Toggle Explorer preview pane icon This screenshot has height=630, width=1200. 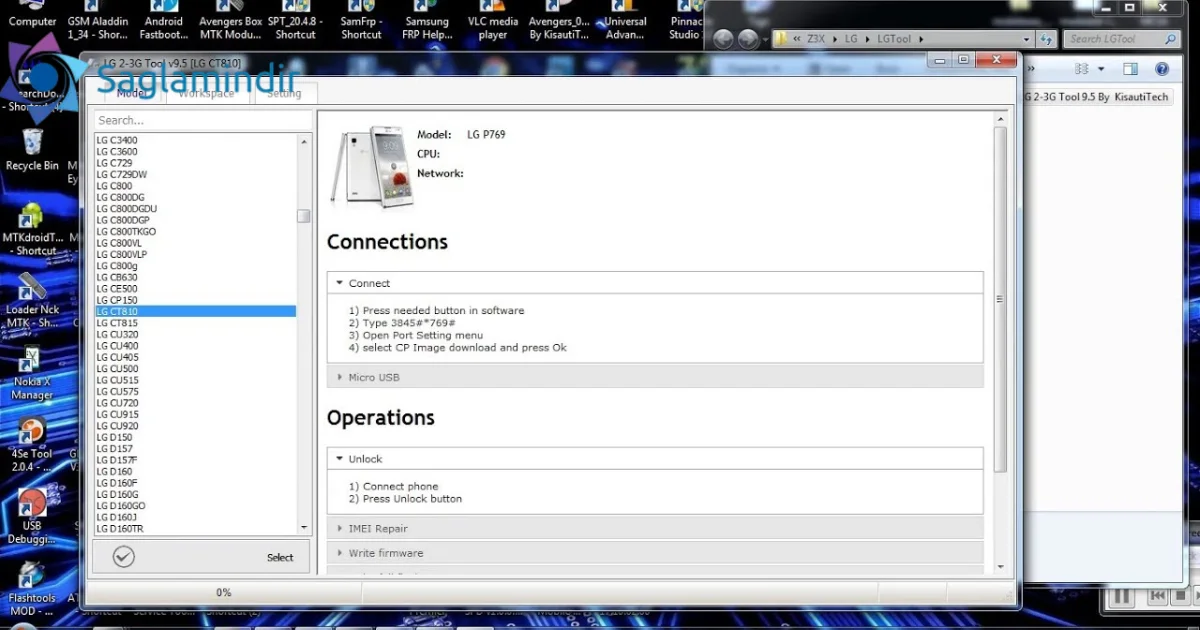1130,69
